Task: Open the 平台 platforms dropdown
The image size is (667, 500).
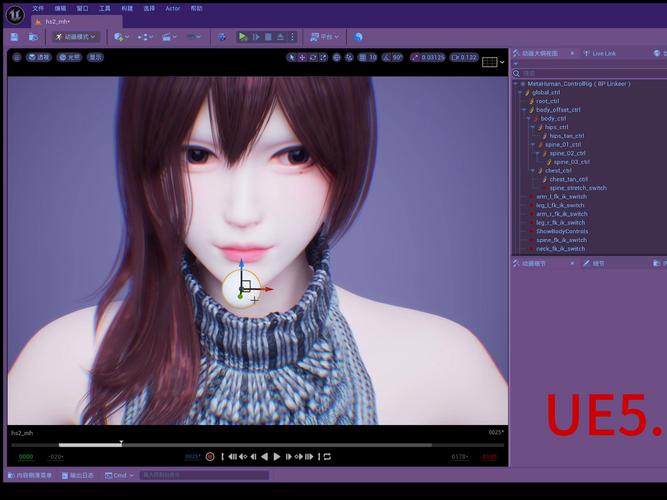Action: coord(323,37)
